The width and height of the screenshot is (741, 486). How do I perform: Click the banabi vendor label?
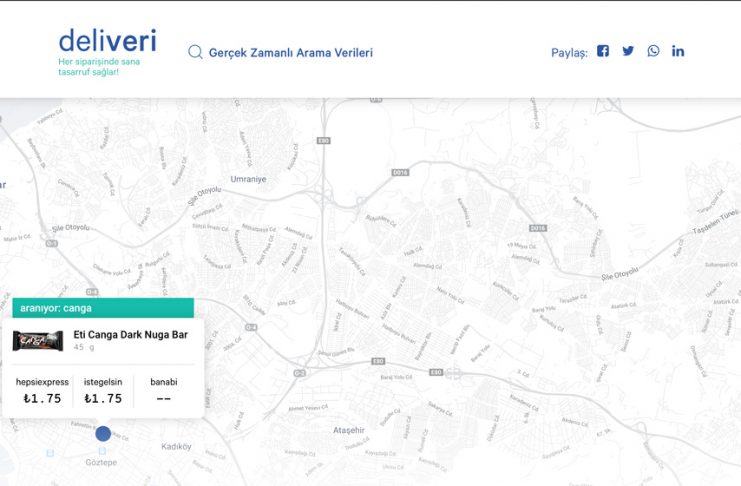point(164,382)
